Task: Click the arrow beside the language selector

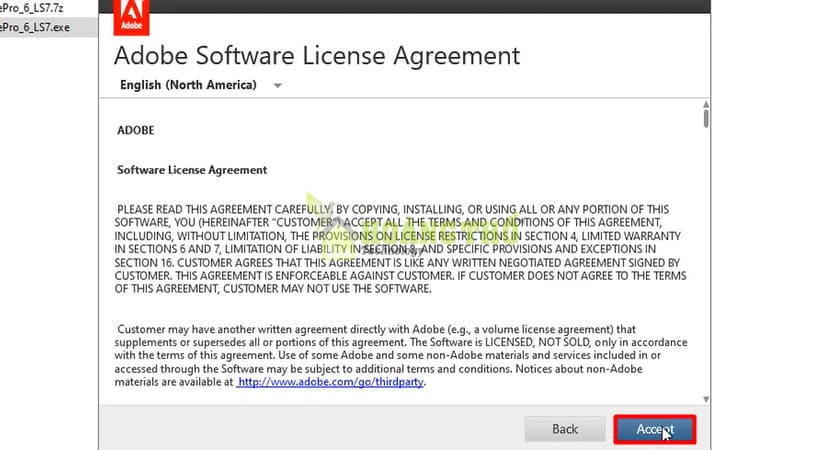Action: tap(278, 86)
